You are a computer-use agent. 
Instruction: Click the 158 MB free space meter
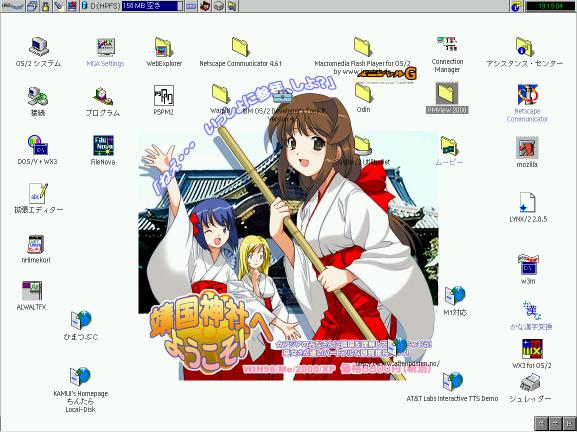(x=152, y=6)
